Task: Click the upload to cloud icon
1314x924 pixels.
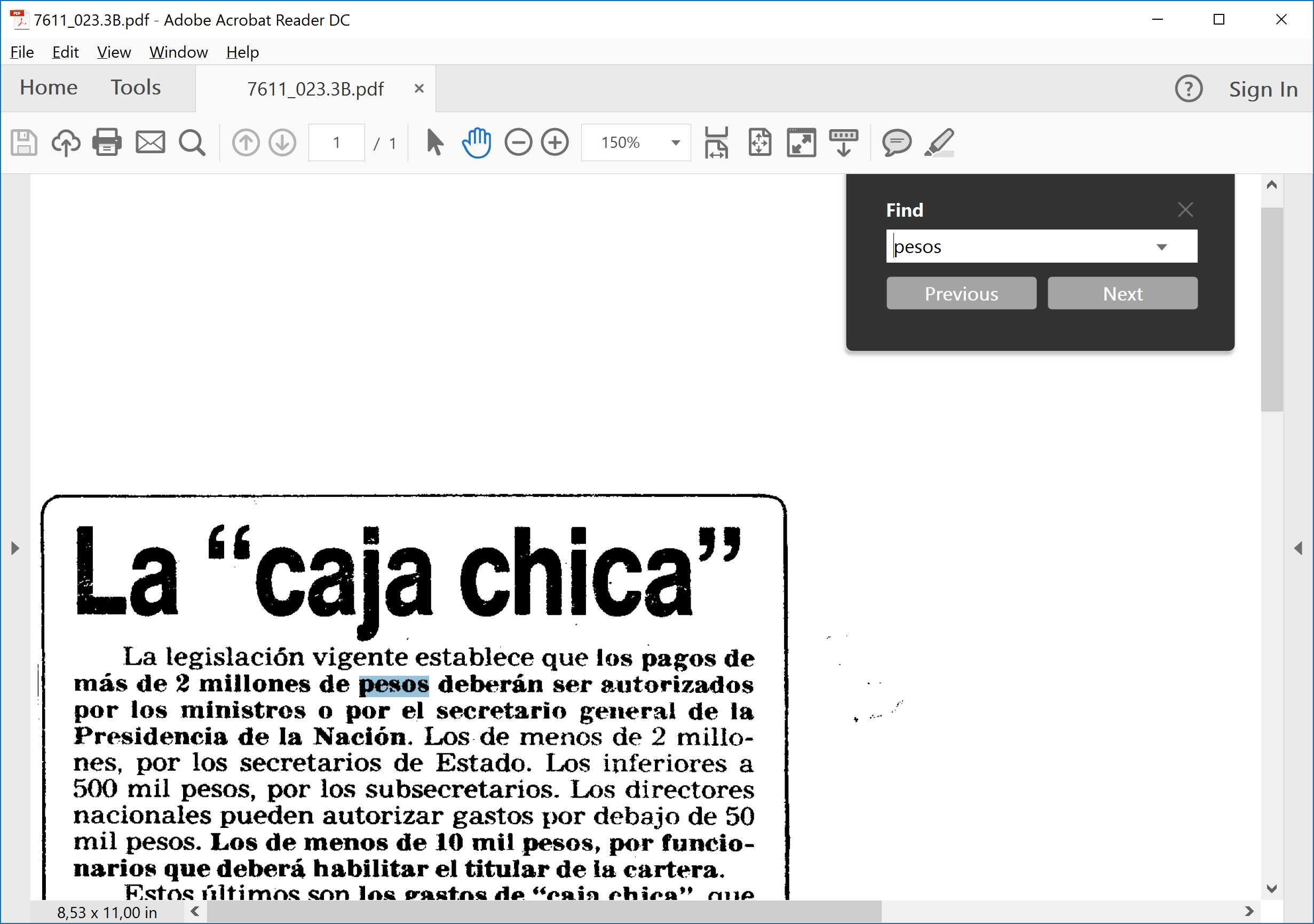Action: (66, 142)
